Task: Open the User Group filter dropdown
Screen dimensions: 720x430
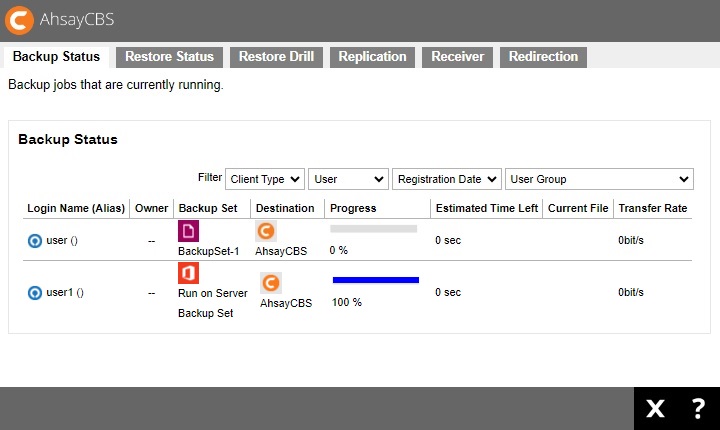Action: tap(599, 179)
